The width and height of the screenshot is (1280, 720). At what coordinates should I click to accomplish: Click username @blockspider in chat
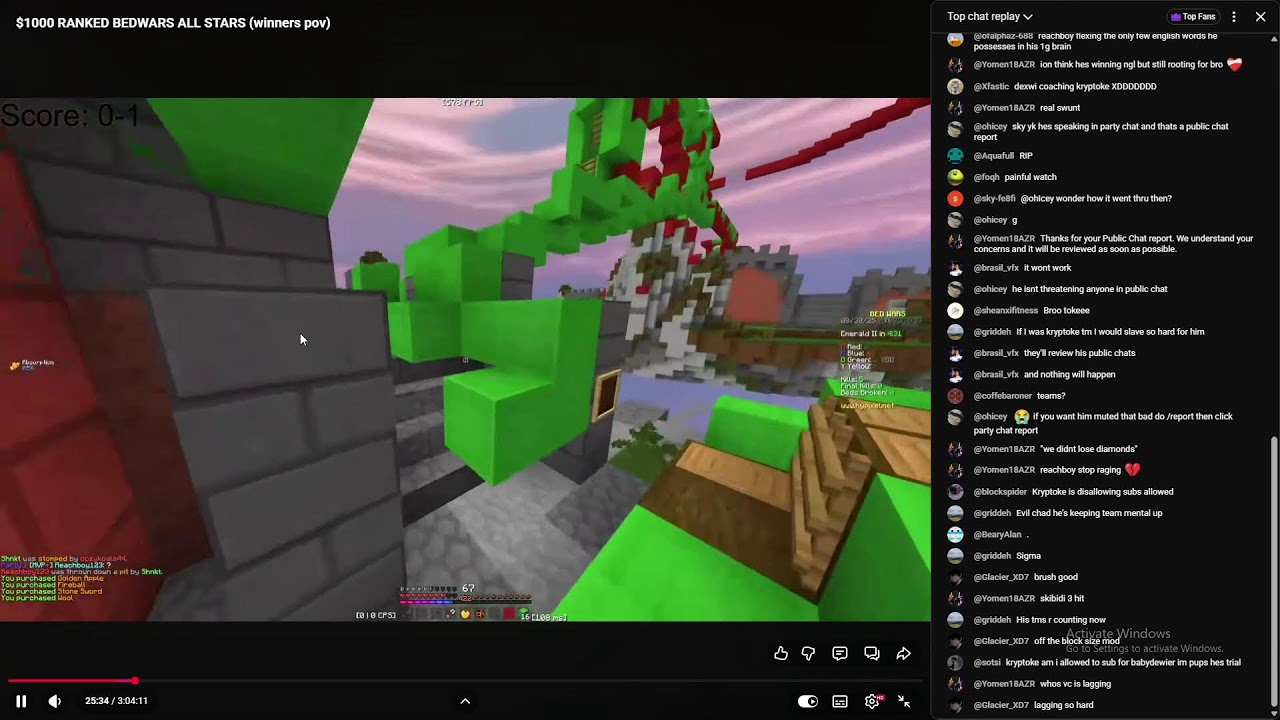[1000, 492]
